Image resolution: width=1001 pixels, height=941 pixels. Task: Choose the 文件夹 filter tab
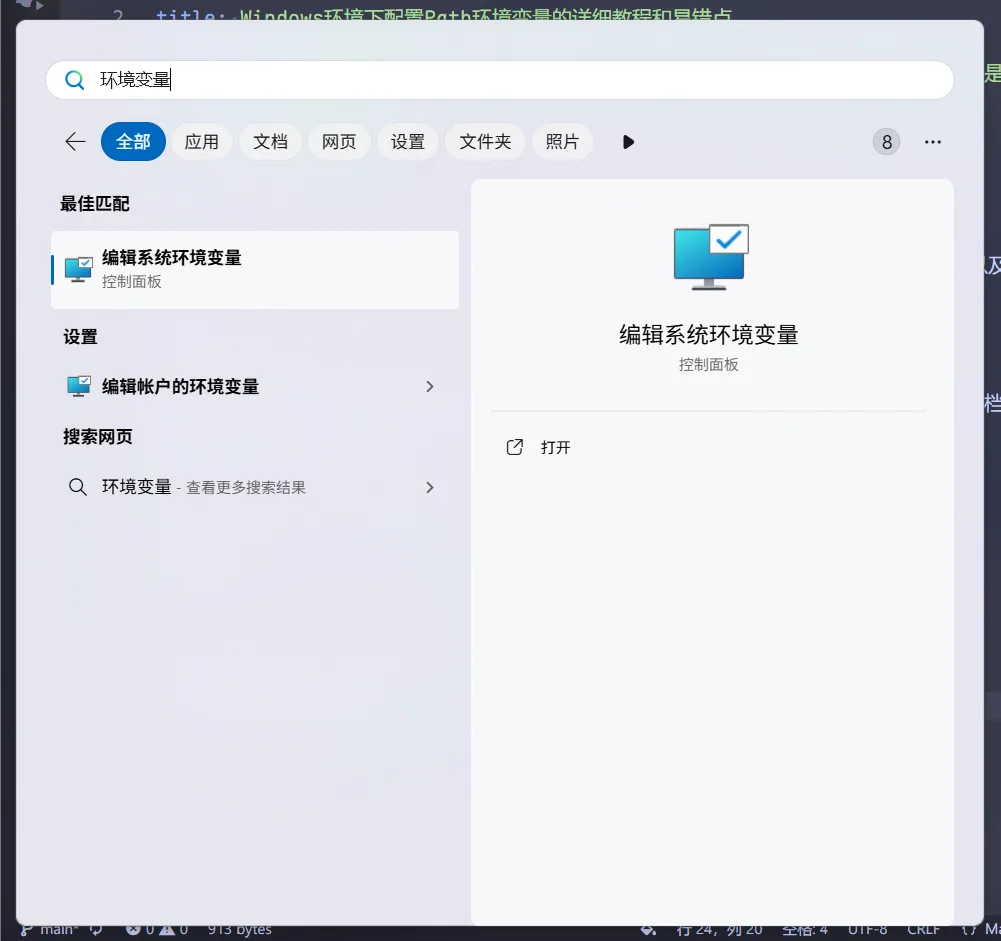click(485, 142)
